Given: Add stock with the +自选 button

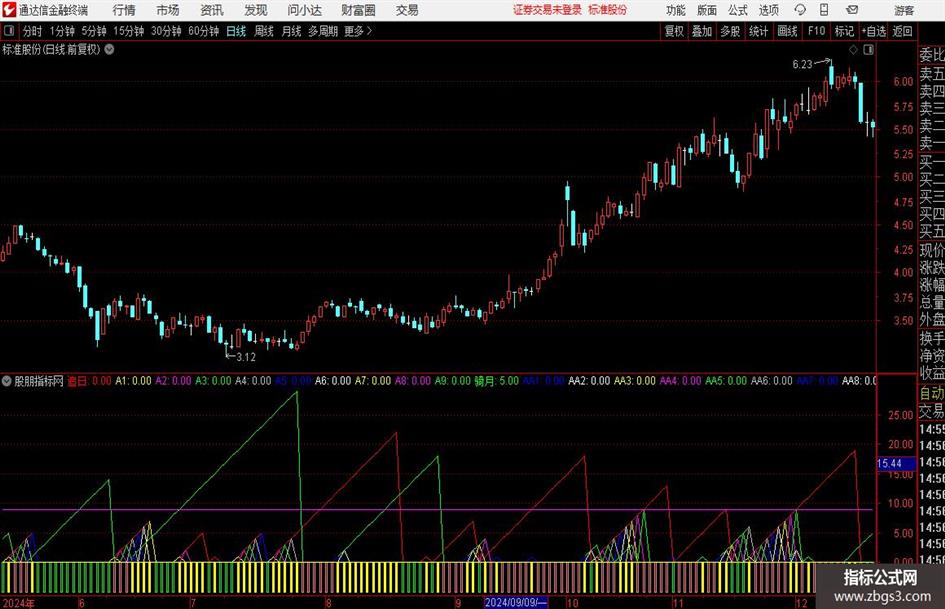Looking at the screenshot, I should (x=874, y=31).
